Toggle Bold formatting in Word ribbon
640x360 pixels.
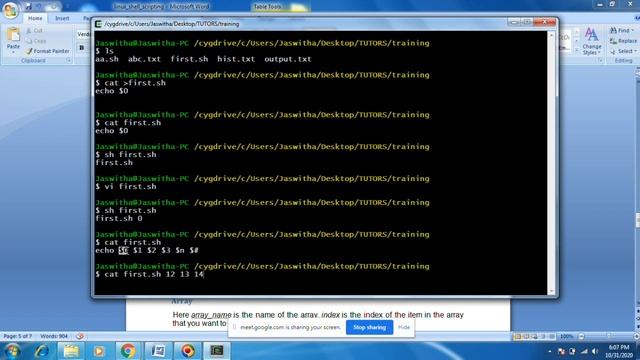tap(82, 48)
